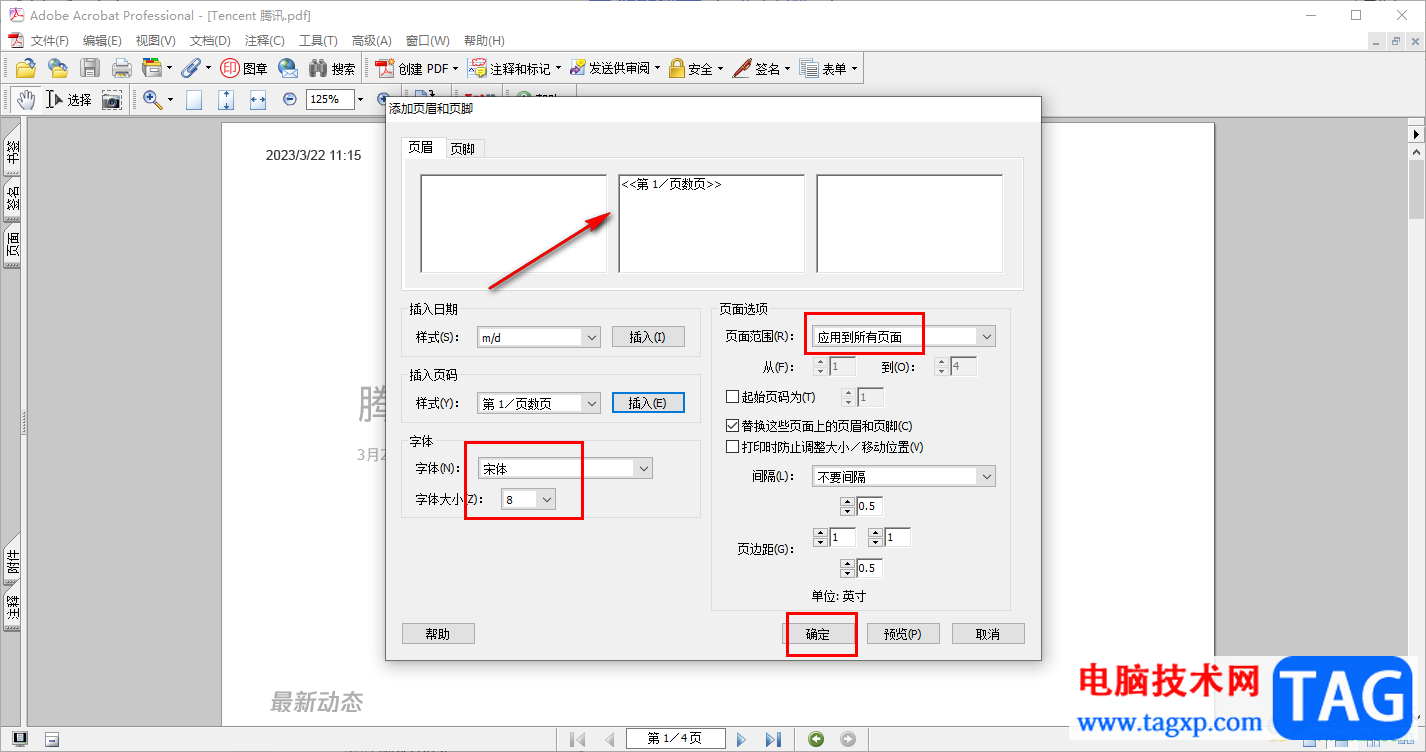Screen dimensions: 1426x752
Task: Click the open web page folder icon
Action: [x=58, y=68]
